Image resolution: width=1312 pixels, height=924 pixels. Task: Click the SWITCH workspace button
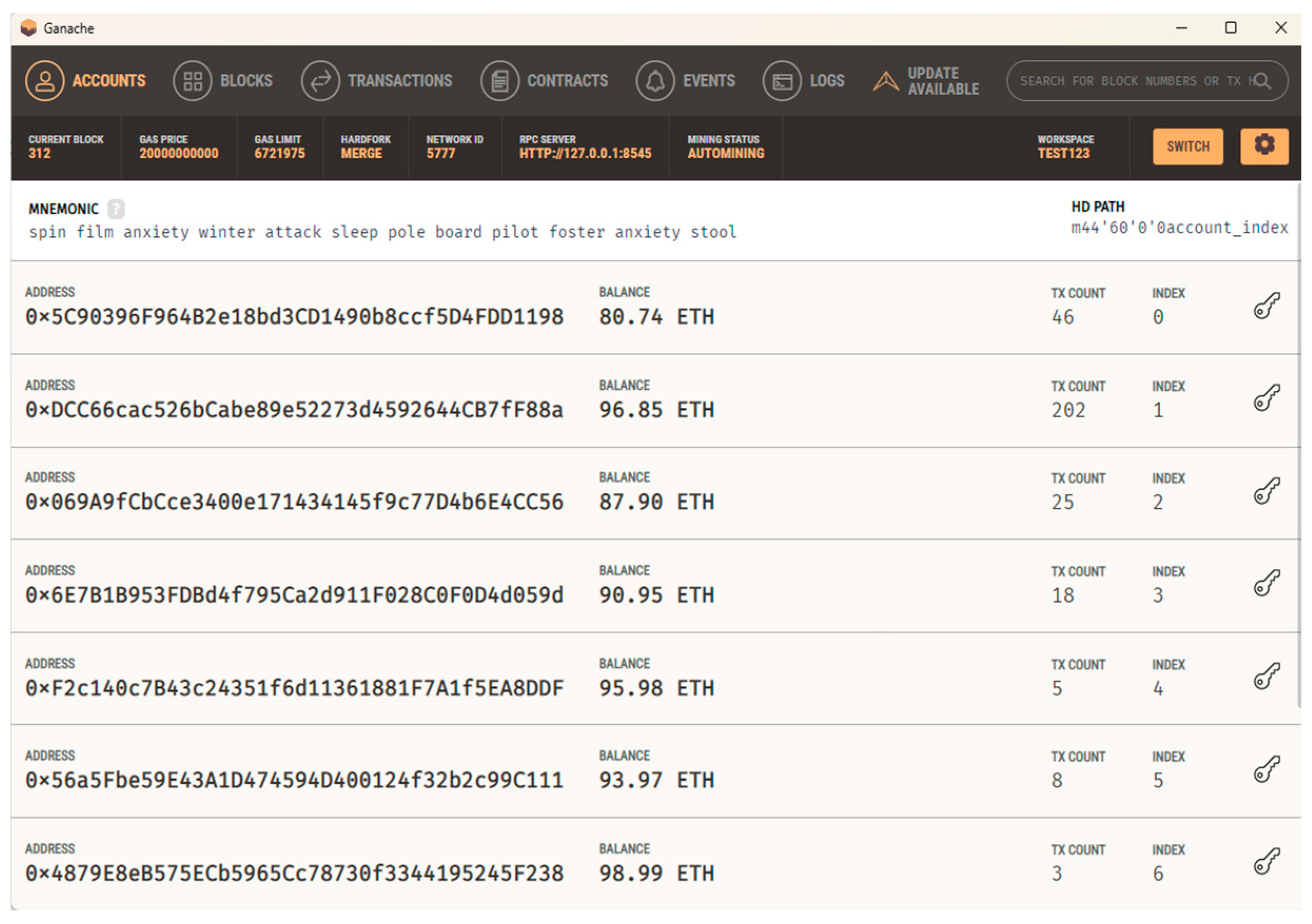coord(1188,146)
